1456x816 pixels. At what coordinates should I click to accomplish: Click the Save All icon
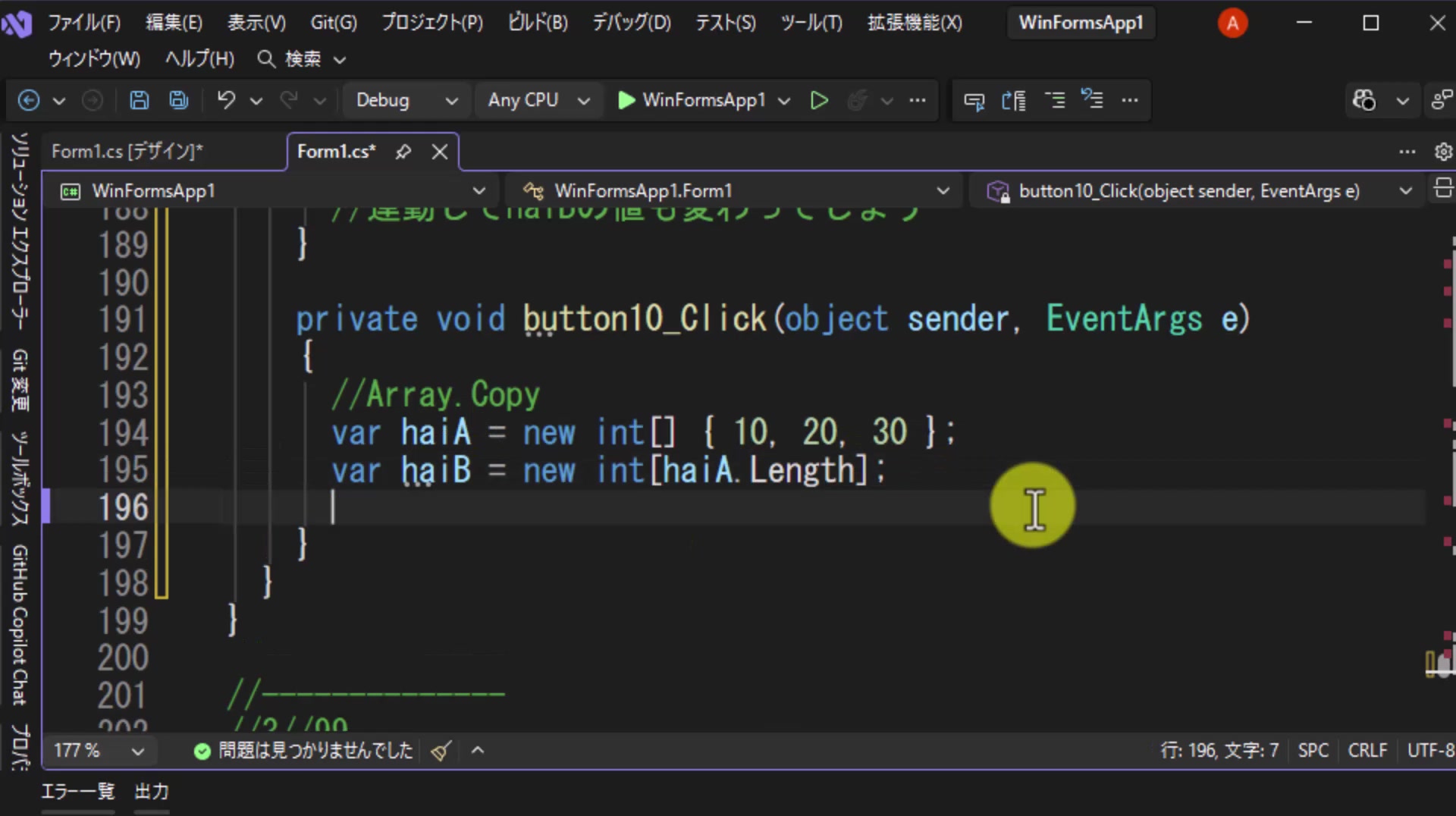click(179, 100)
